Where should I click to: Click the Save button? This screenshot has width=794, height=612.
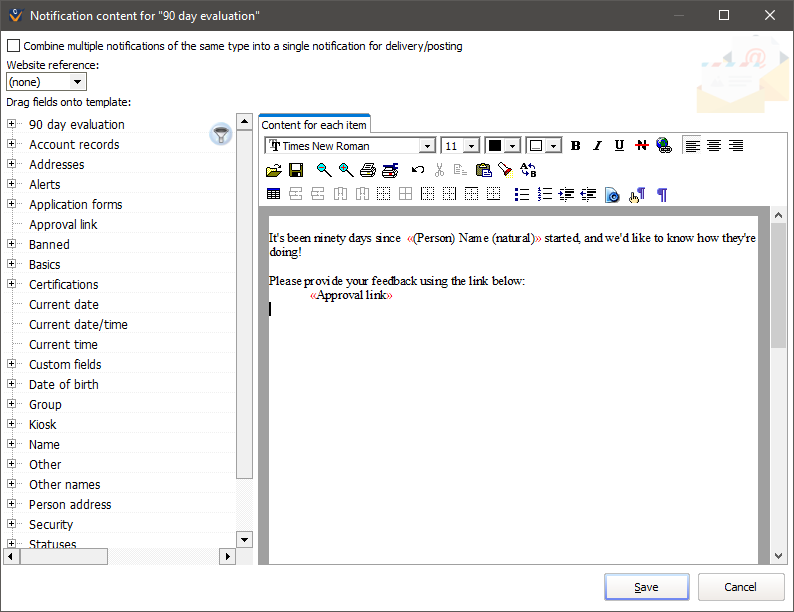pos(646,587)
